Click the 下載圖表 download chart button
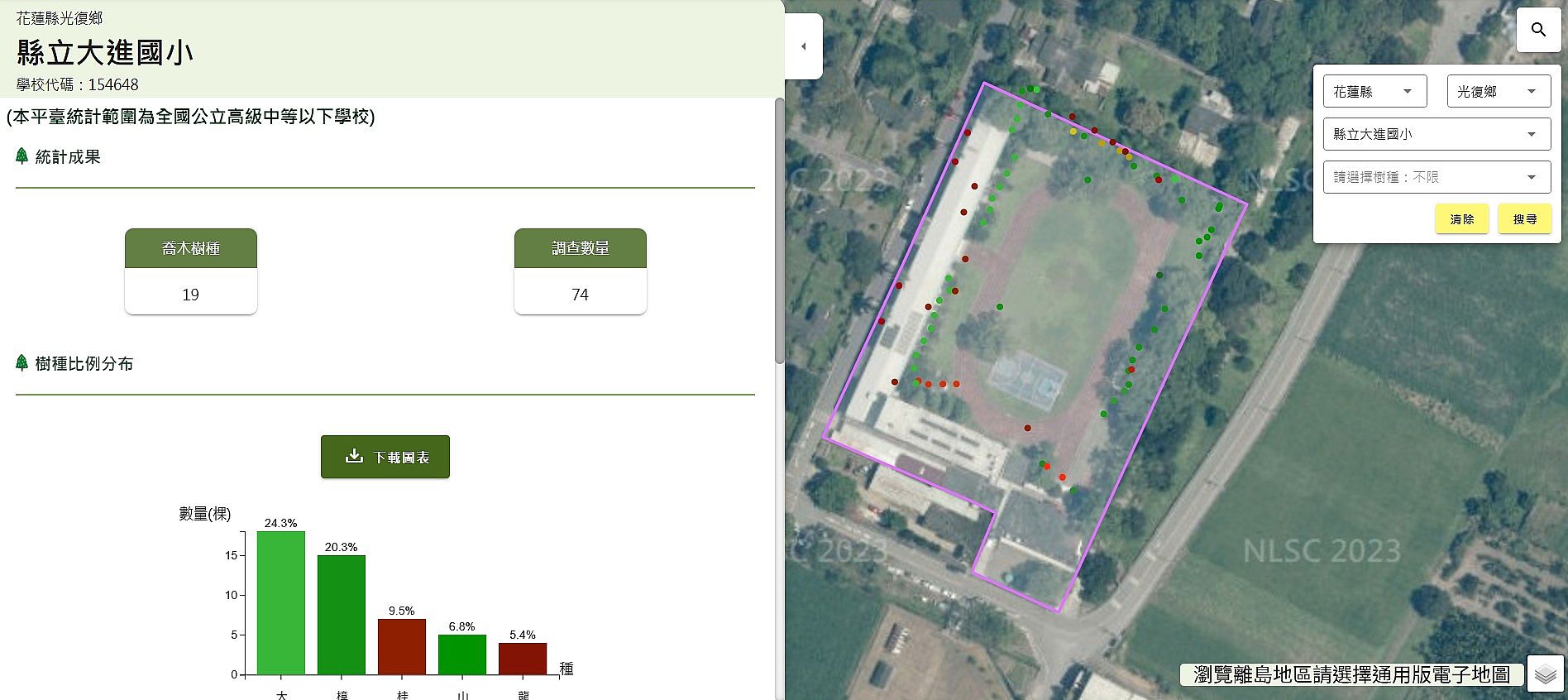 coord(385,457)
